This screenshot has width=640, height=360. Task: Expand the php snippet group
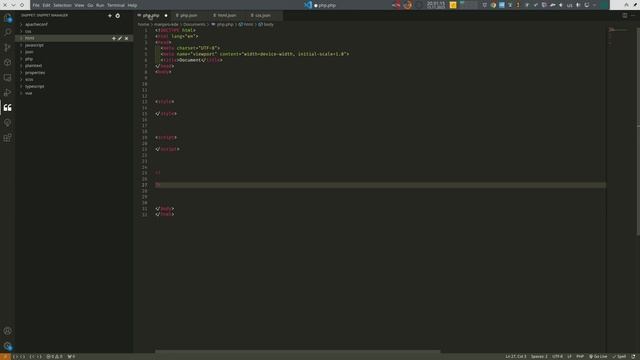(x=74, y=59)
